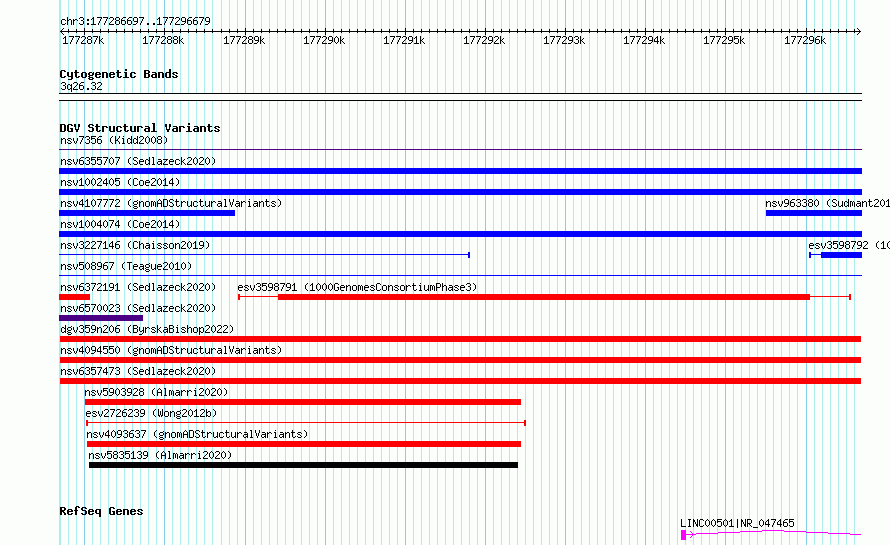890x545 pixels.
Task: Click the 177293k ruler tick label
Action: click(x=564, y=40)
